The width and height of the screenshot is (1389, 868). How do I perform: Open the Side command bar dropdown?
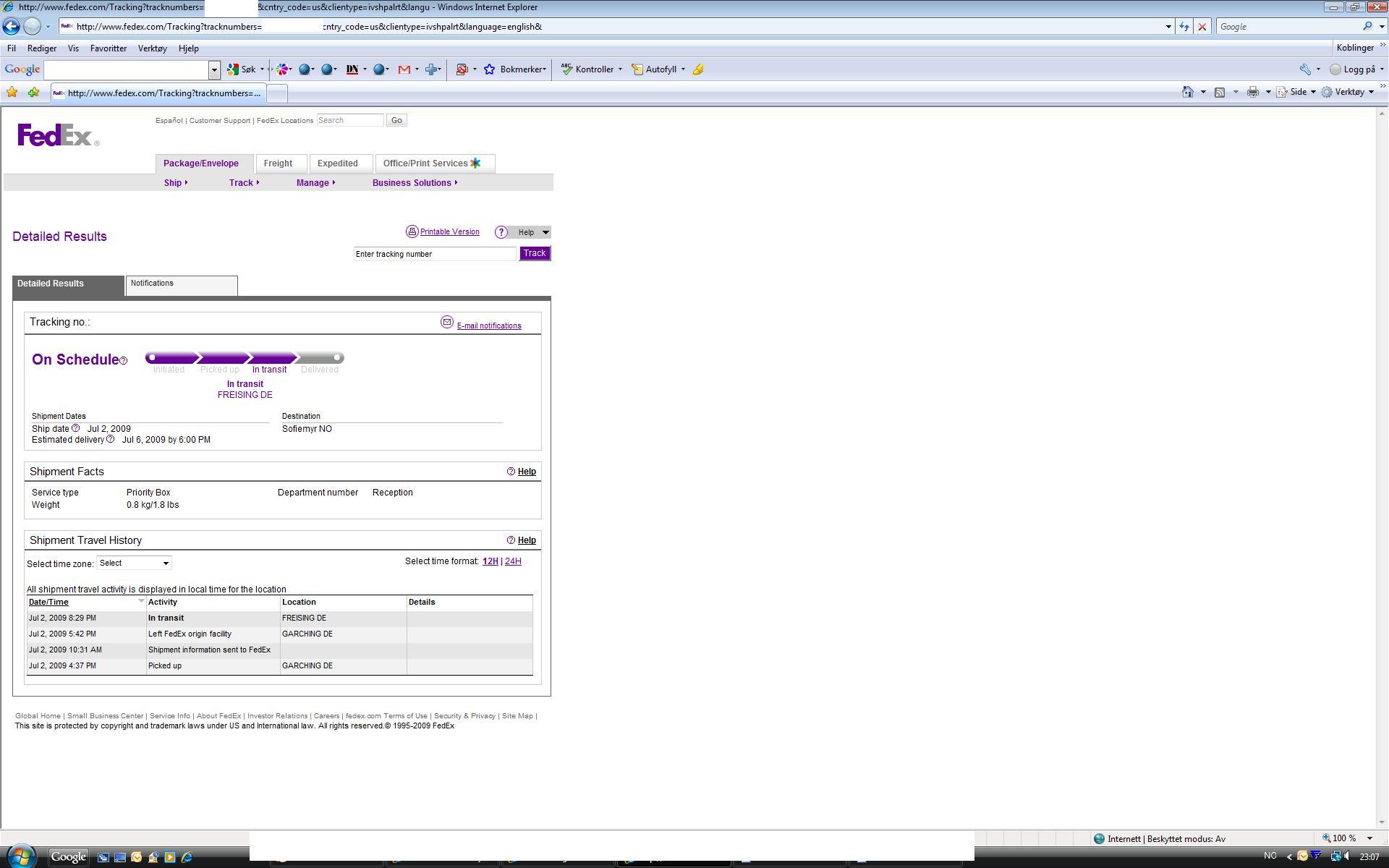(1297, 92)
